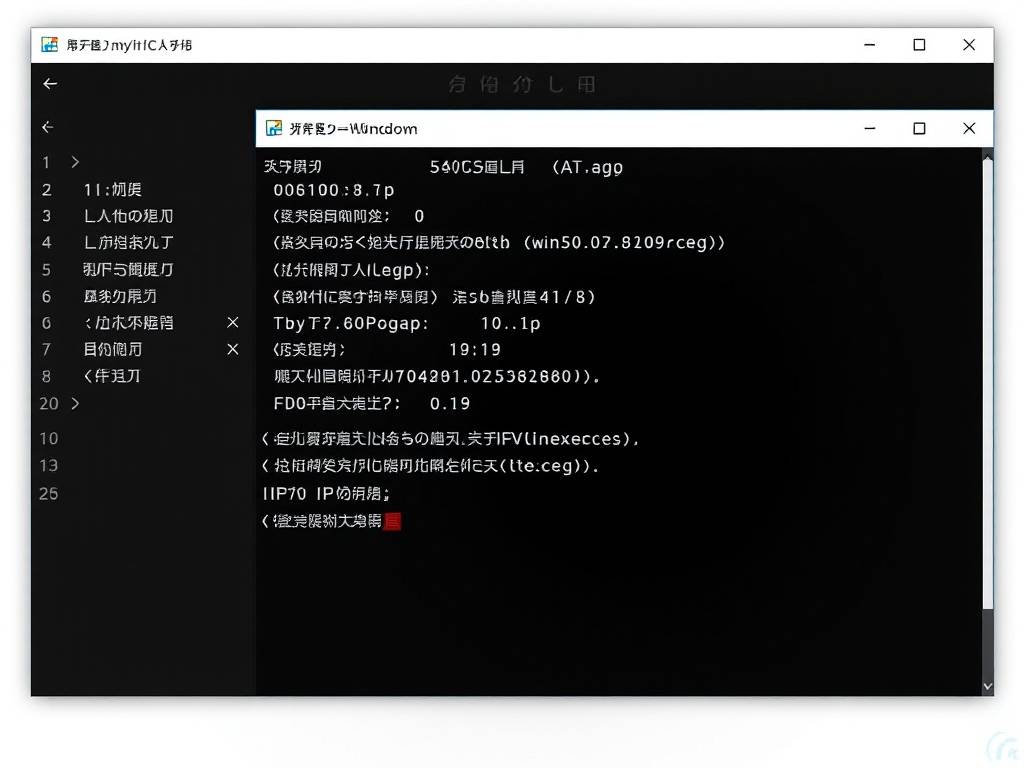Click the value "10..1p"
Screen dimensions: 1024x768
click(x=511, y=323)
